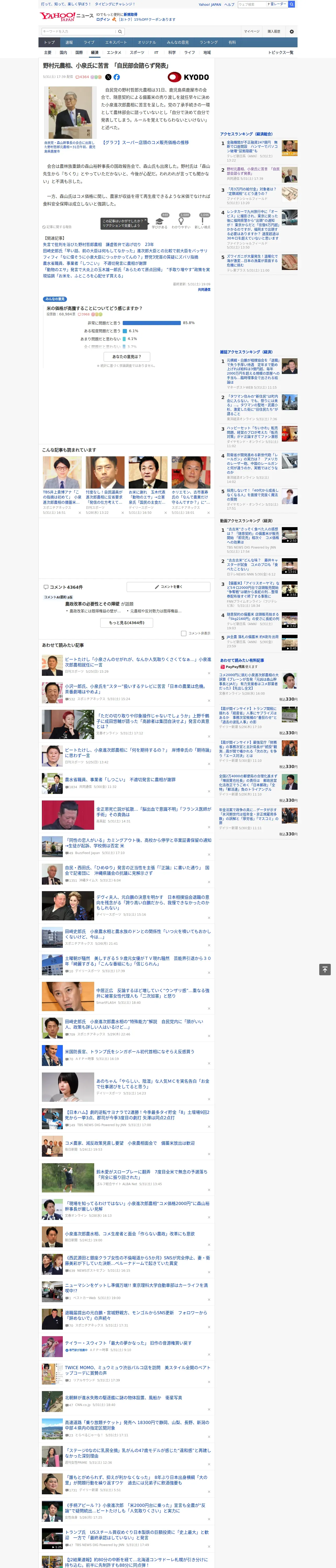This screenshot has width=336, height=1568.
Task: Select the IT category tab
Action: coord(156,52)
